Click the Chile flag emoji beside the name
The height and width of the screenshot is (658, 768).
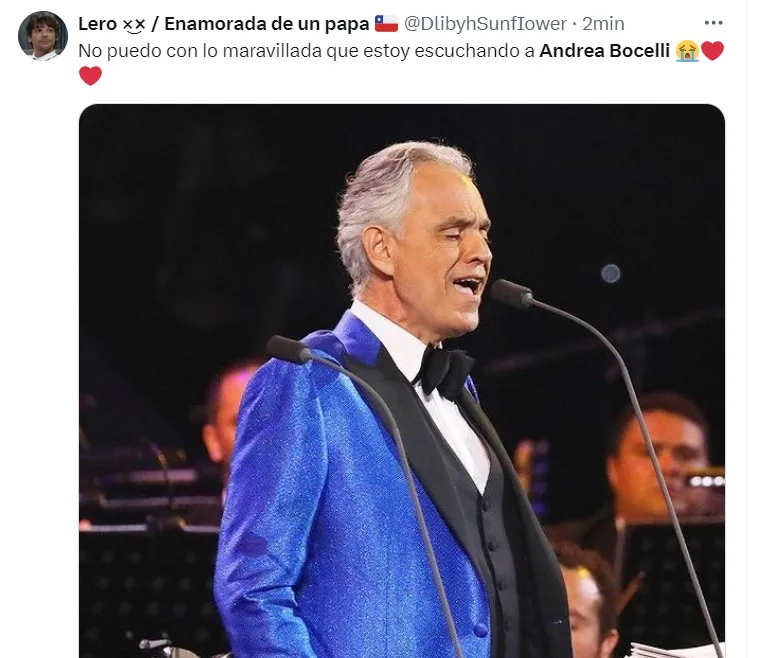coord(386,23)
